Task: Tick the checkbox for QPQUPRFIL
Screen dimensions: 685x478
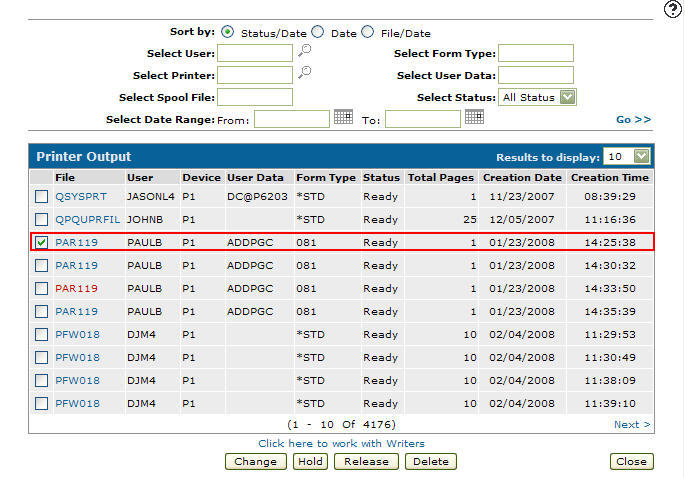Action: 42,219
